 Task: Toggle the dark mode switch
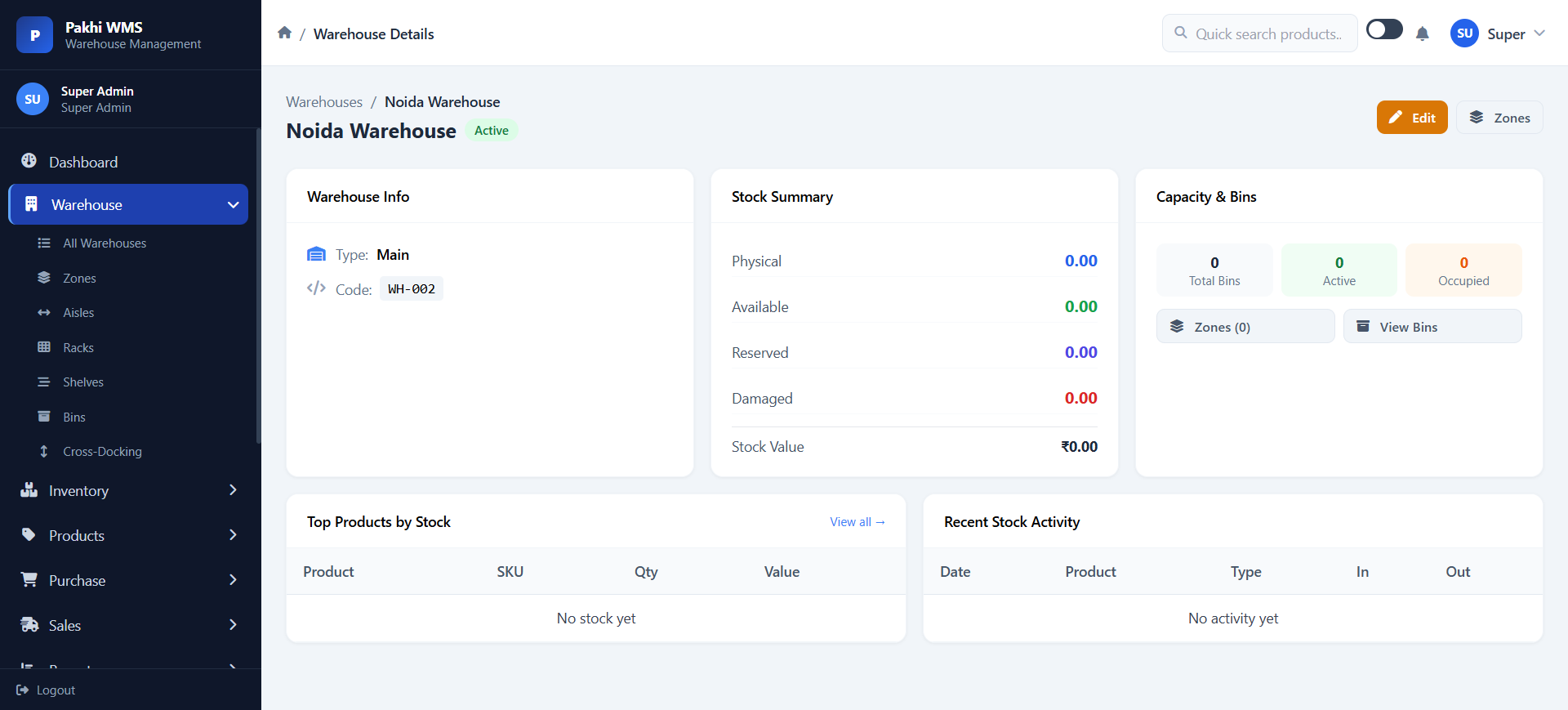(x=1384, y=29)
